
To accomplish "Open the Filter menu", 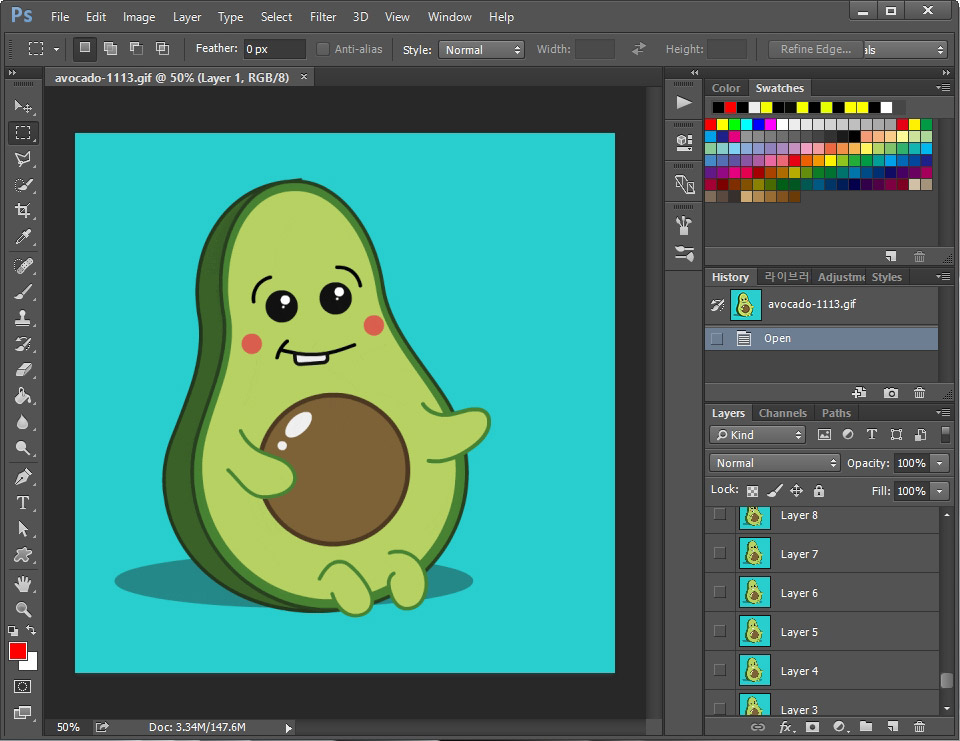I will [x=323, y=17].
